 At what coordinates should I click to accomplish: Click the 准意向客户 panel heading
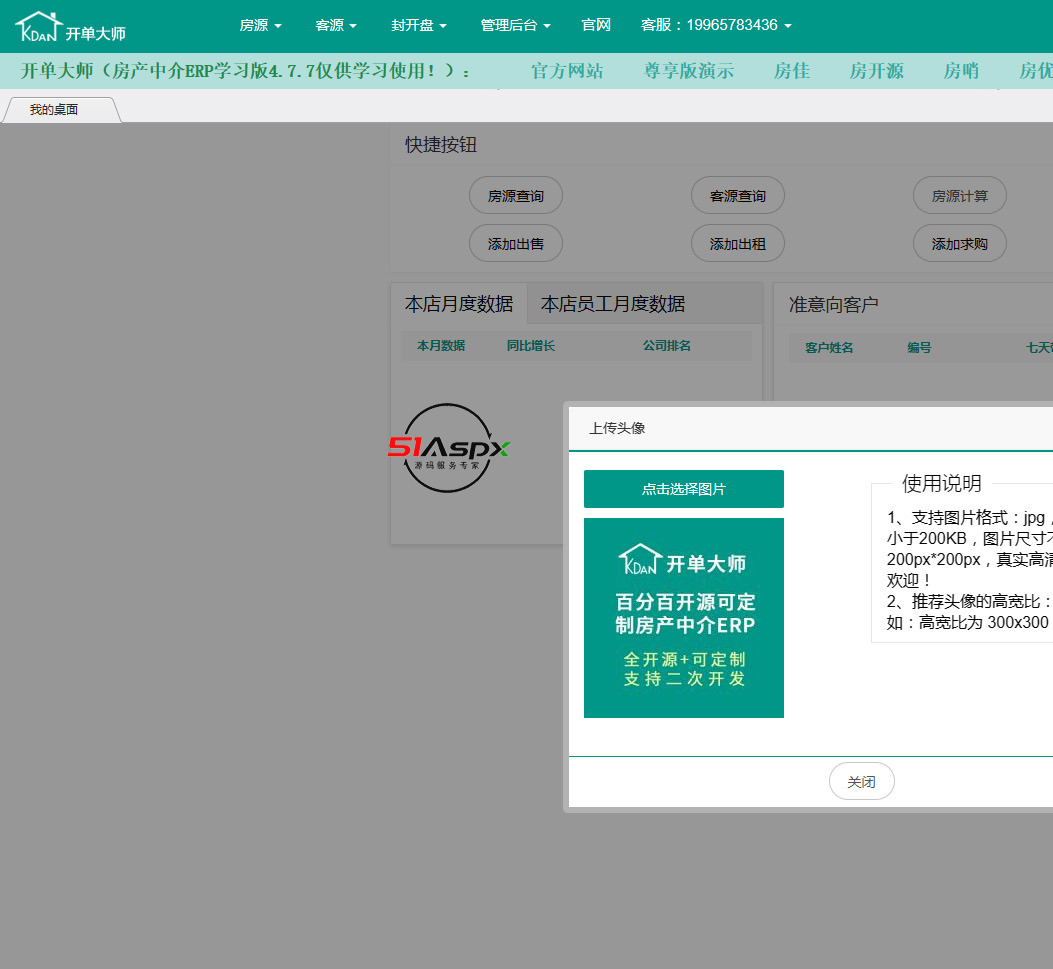pyautogui.click(x=833, y=304)
